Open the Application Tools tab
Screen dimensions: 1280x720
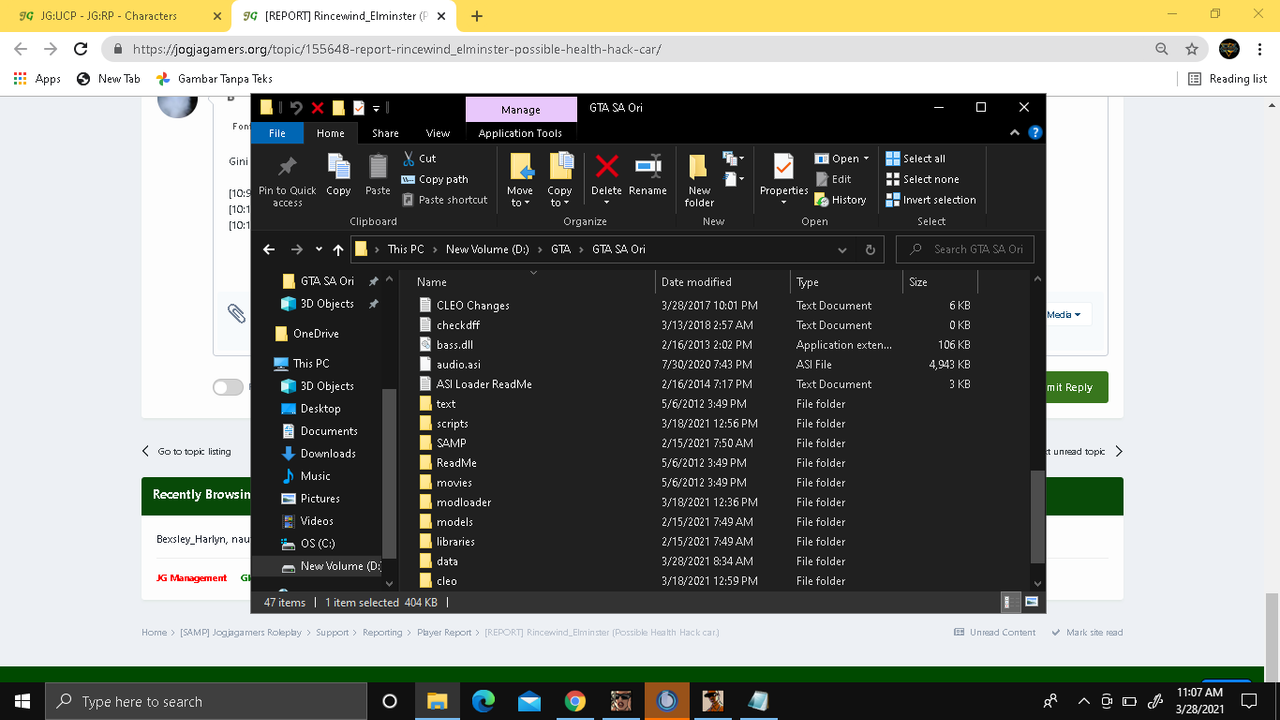(x=520, y=133)
